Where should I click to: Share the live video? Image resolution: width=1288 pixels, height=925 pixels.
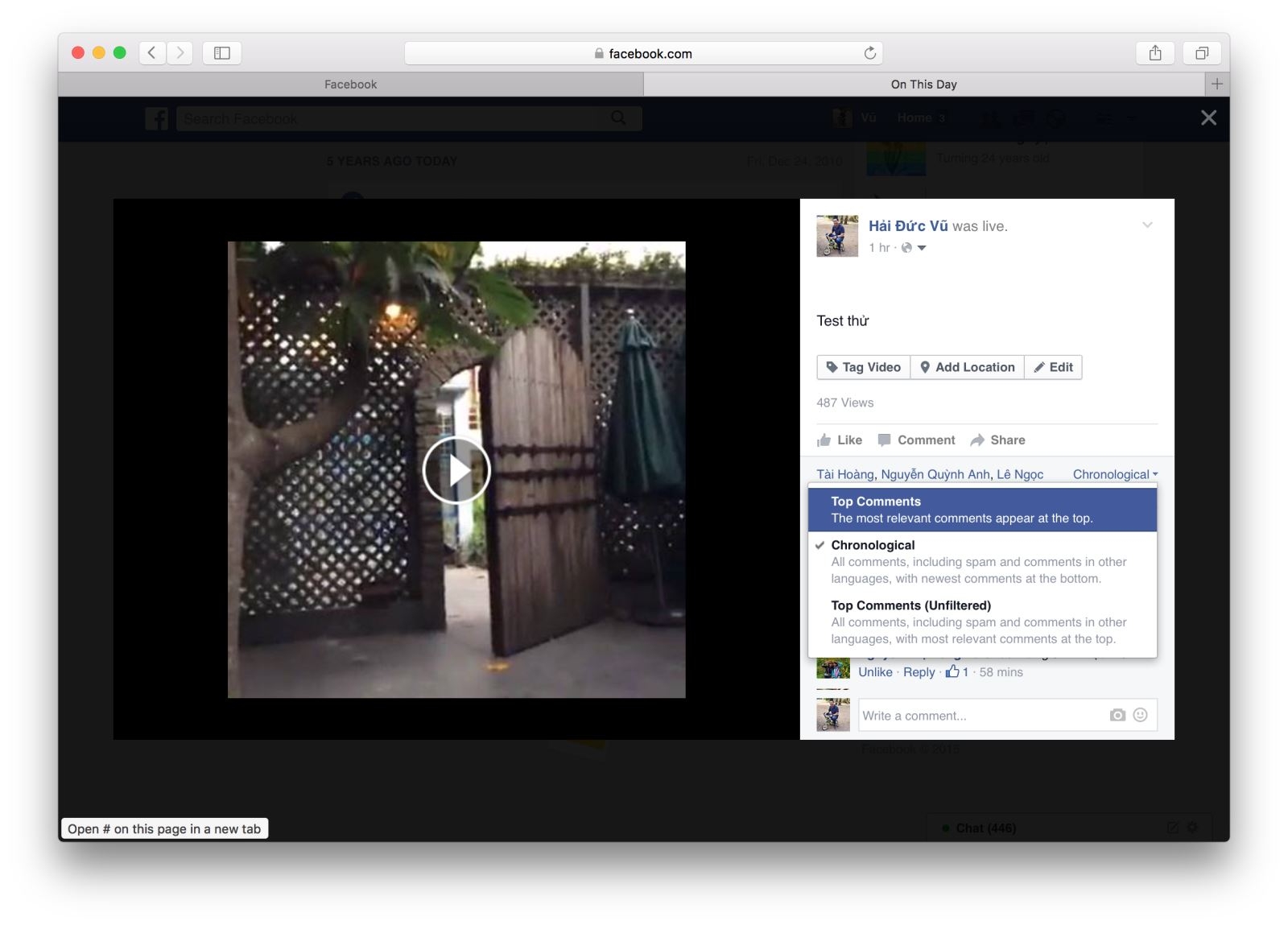point(997,440)
